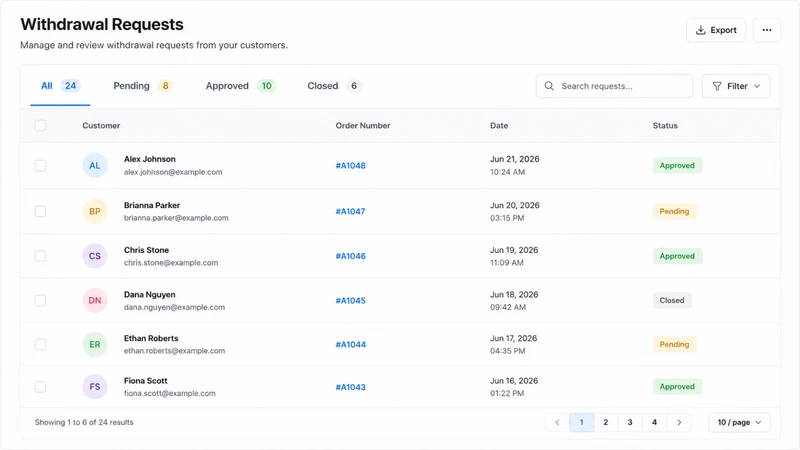Viewport: 800px width, 450px height.
Task: Switch to the Approved tab
Action: 240,86
